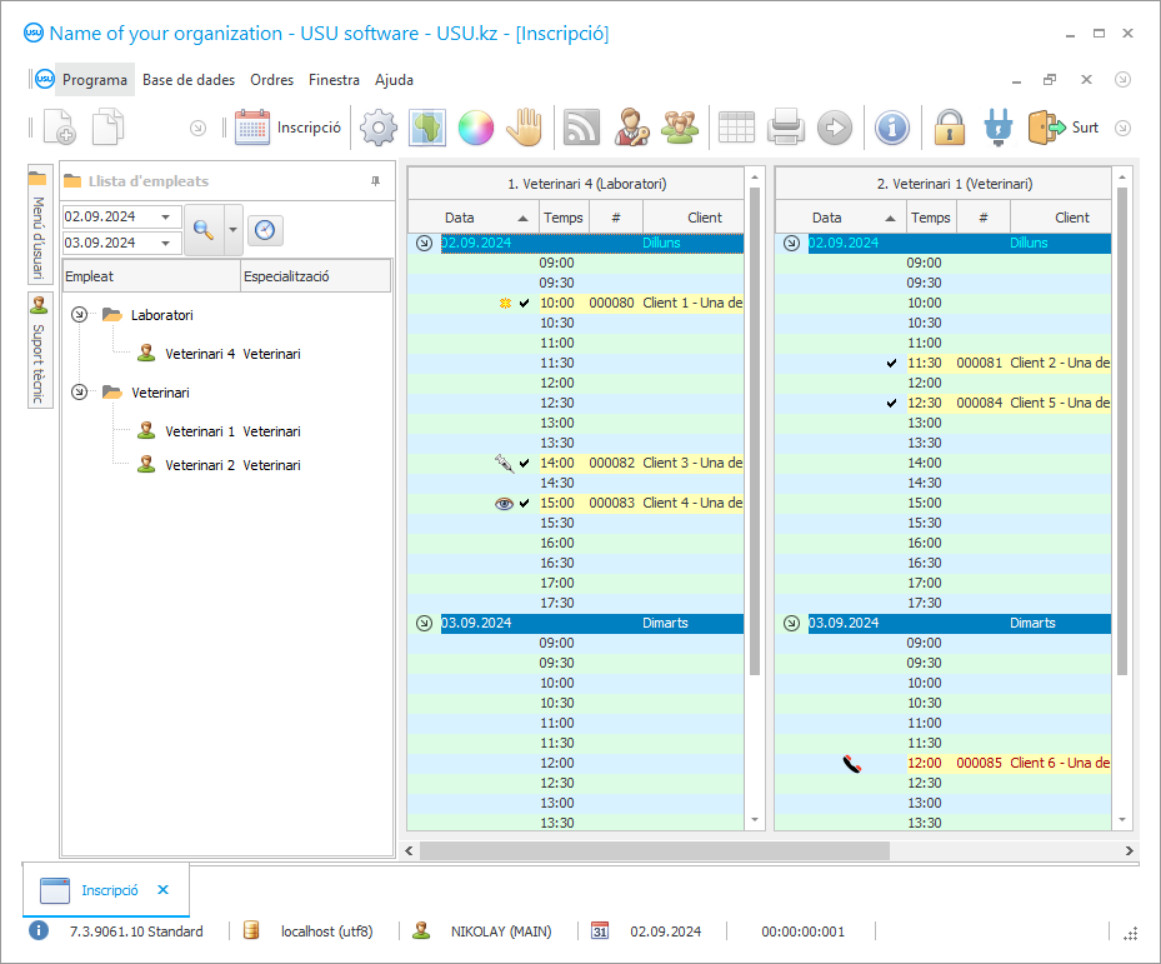
Task: Click the RSS feed toolbar icon
Action: point(581,128)
